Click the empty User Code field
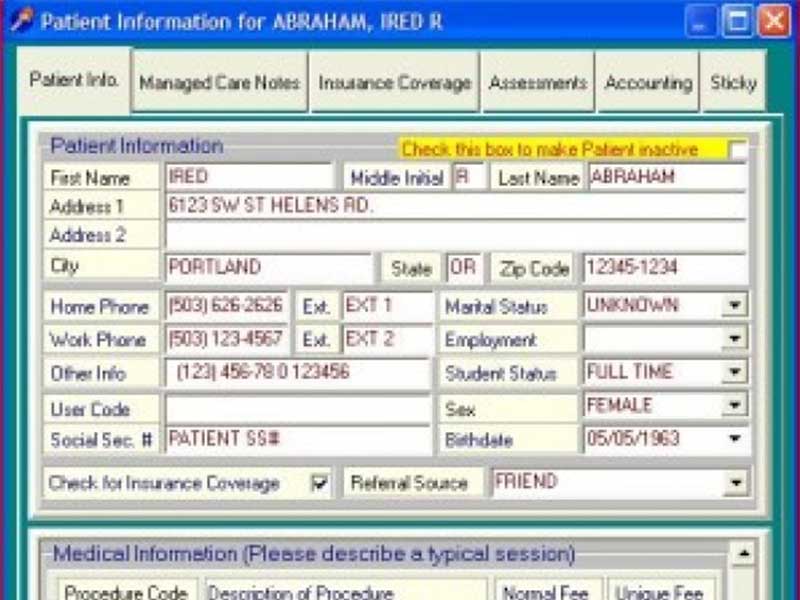This screenshot has height=600, width=800. tap(298, 408)
